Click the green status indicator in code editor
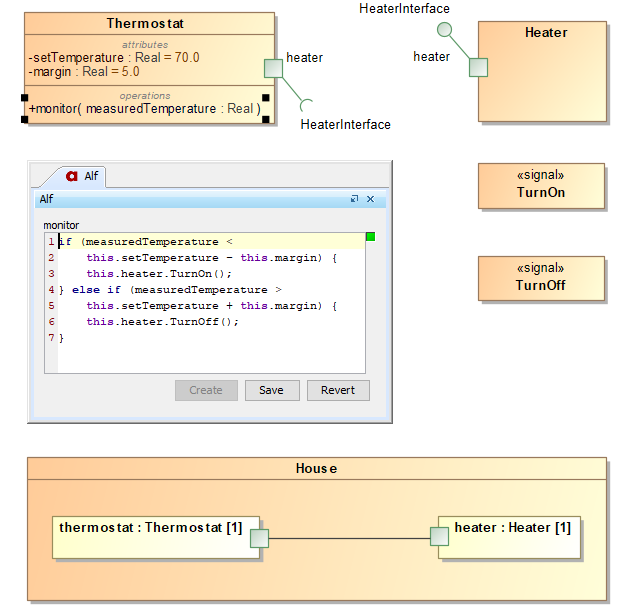This screenshot has width=631, height=610. coord(370,237)
